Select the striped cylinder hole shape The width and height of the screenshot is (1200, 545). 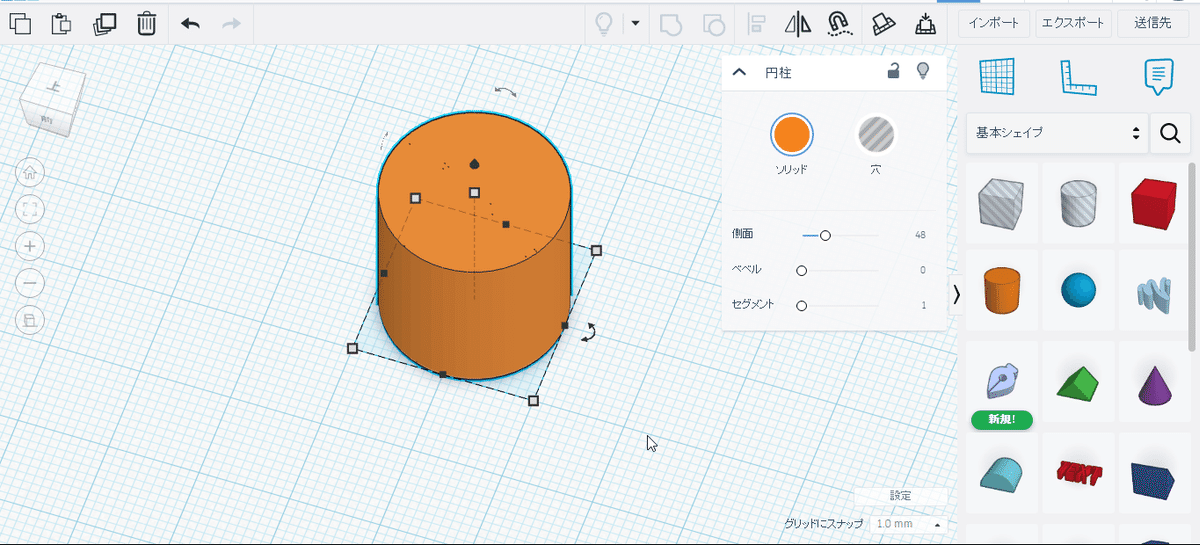(x=1079, y=203)
